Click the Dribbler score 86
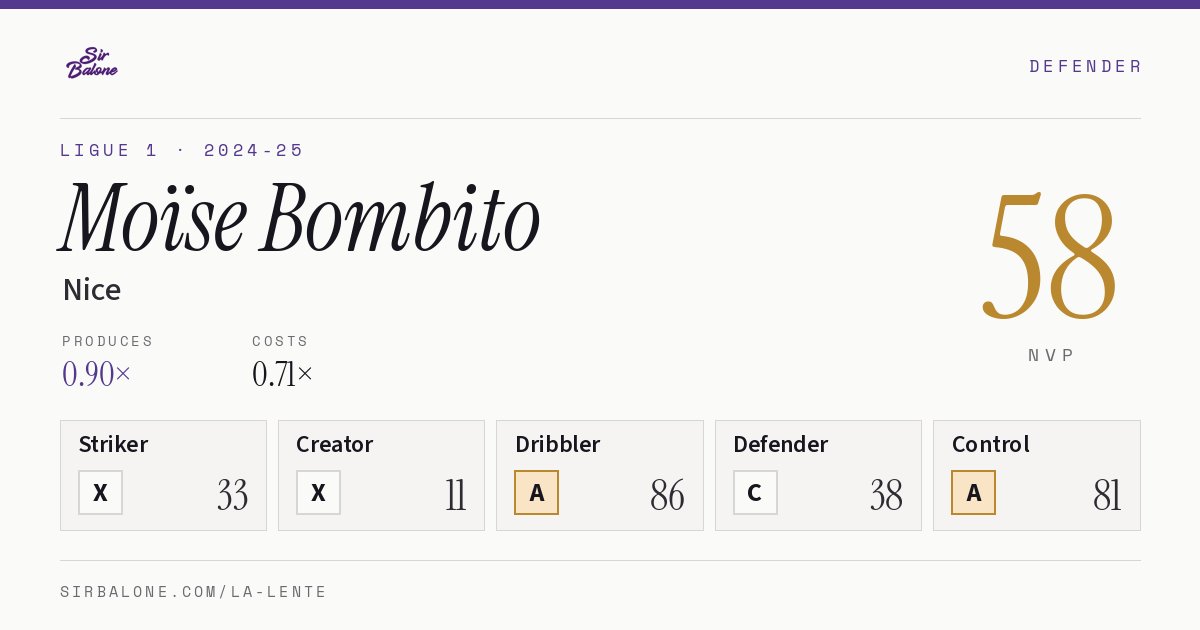The height and width of the screenshot is (630, 1200). point(667,495)
